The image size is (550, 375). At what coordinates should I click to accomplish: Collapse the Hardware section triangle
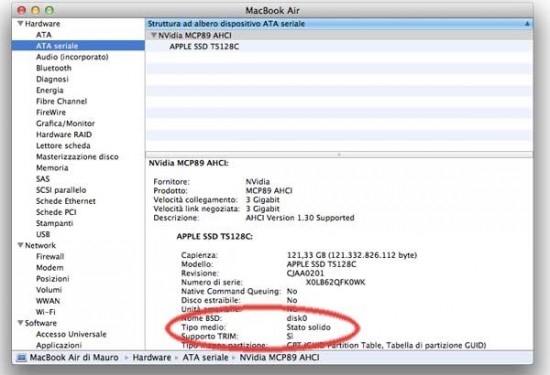[x=20, y=24]
